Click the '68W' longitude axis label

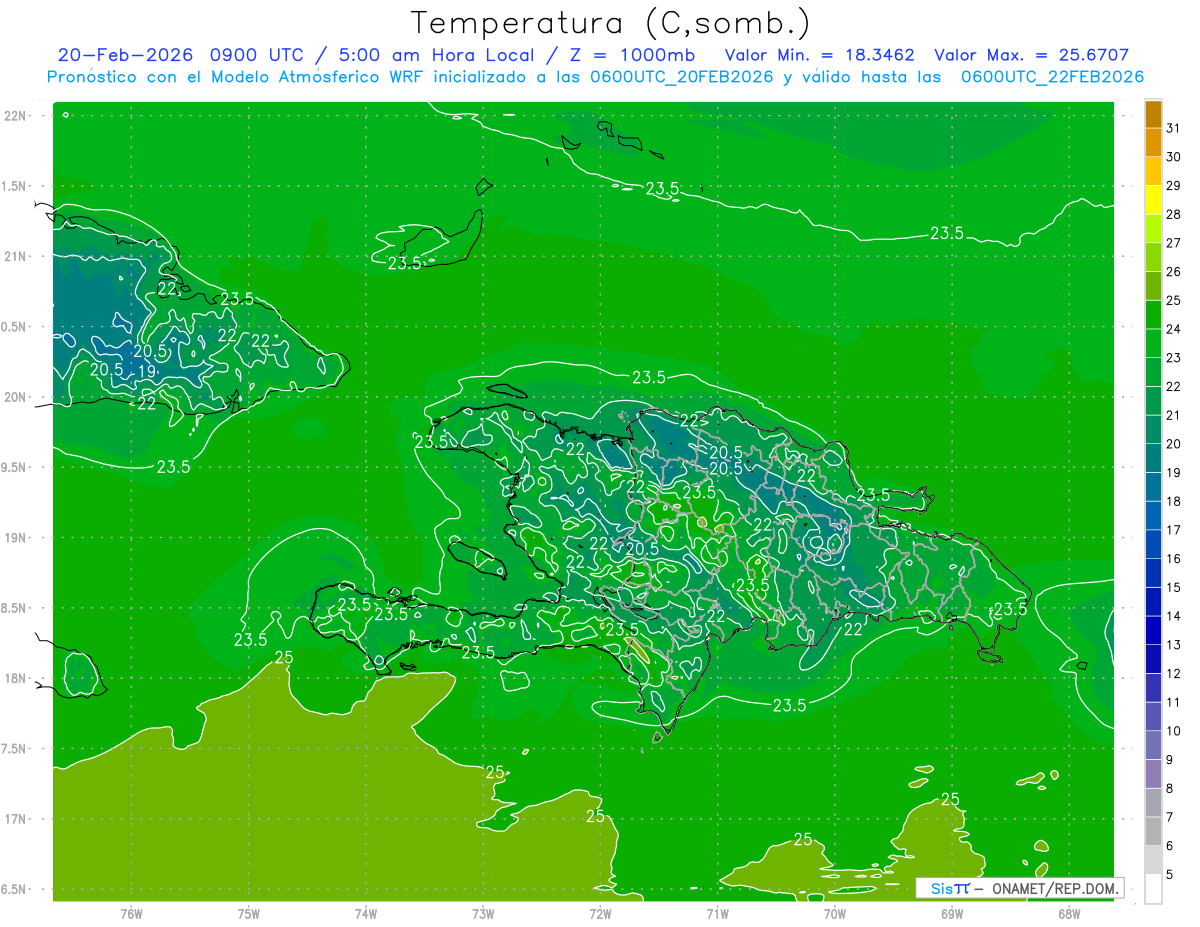(1069, 914)
